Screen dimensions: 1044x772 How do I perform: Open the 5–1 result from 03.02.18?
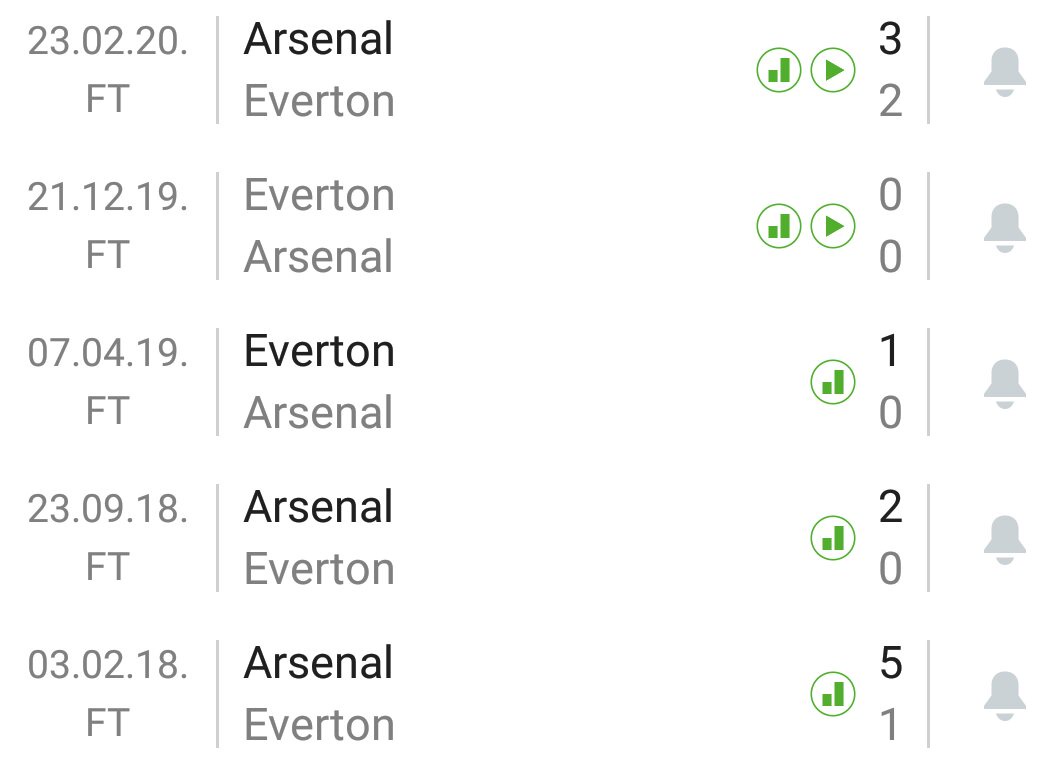(x=890, y=695)
